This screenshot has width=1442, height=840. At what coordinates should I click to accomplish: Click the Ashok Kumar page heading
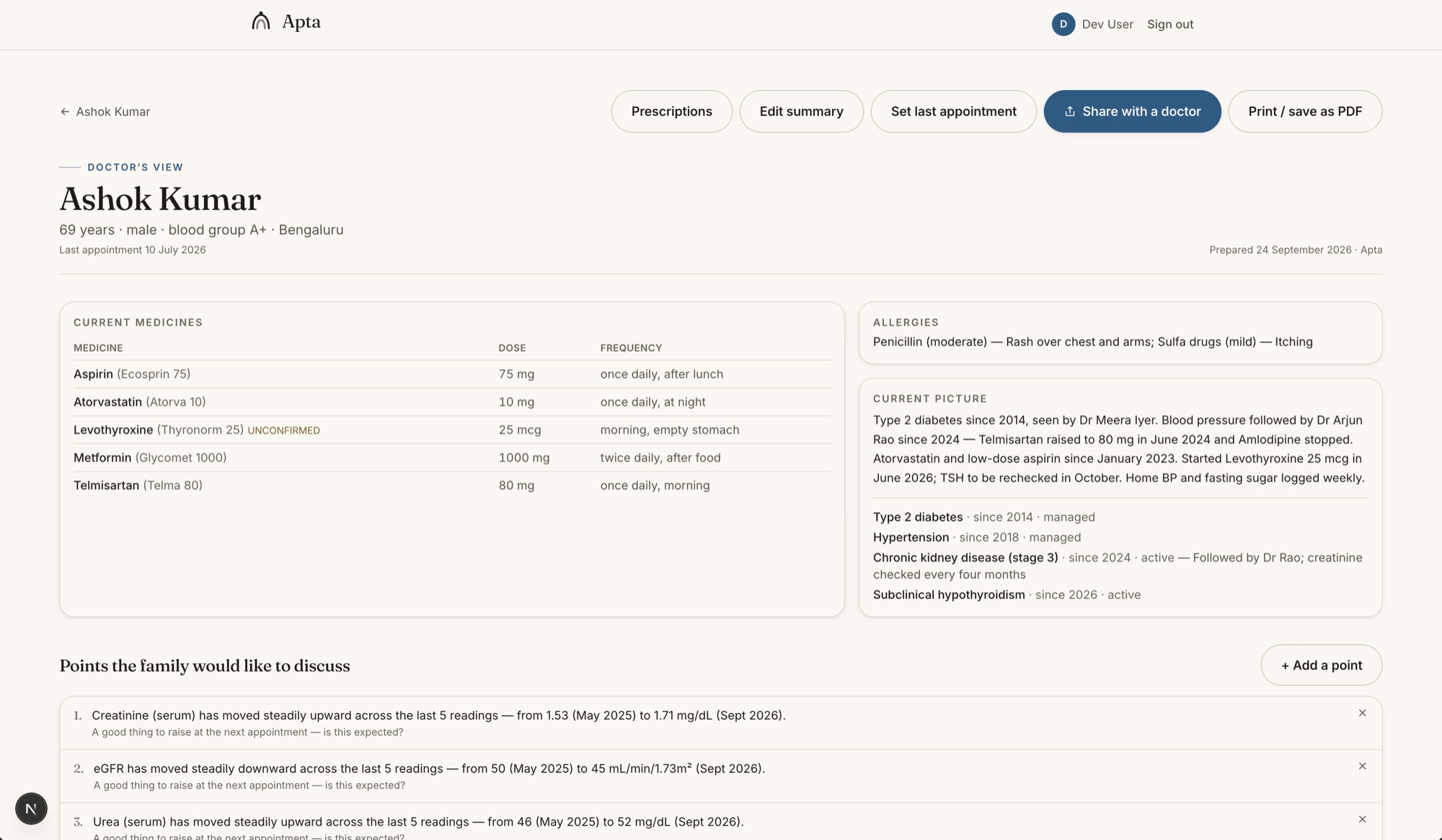coord(160,199)
